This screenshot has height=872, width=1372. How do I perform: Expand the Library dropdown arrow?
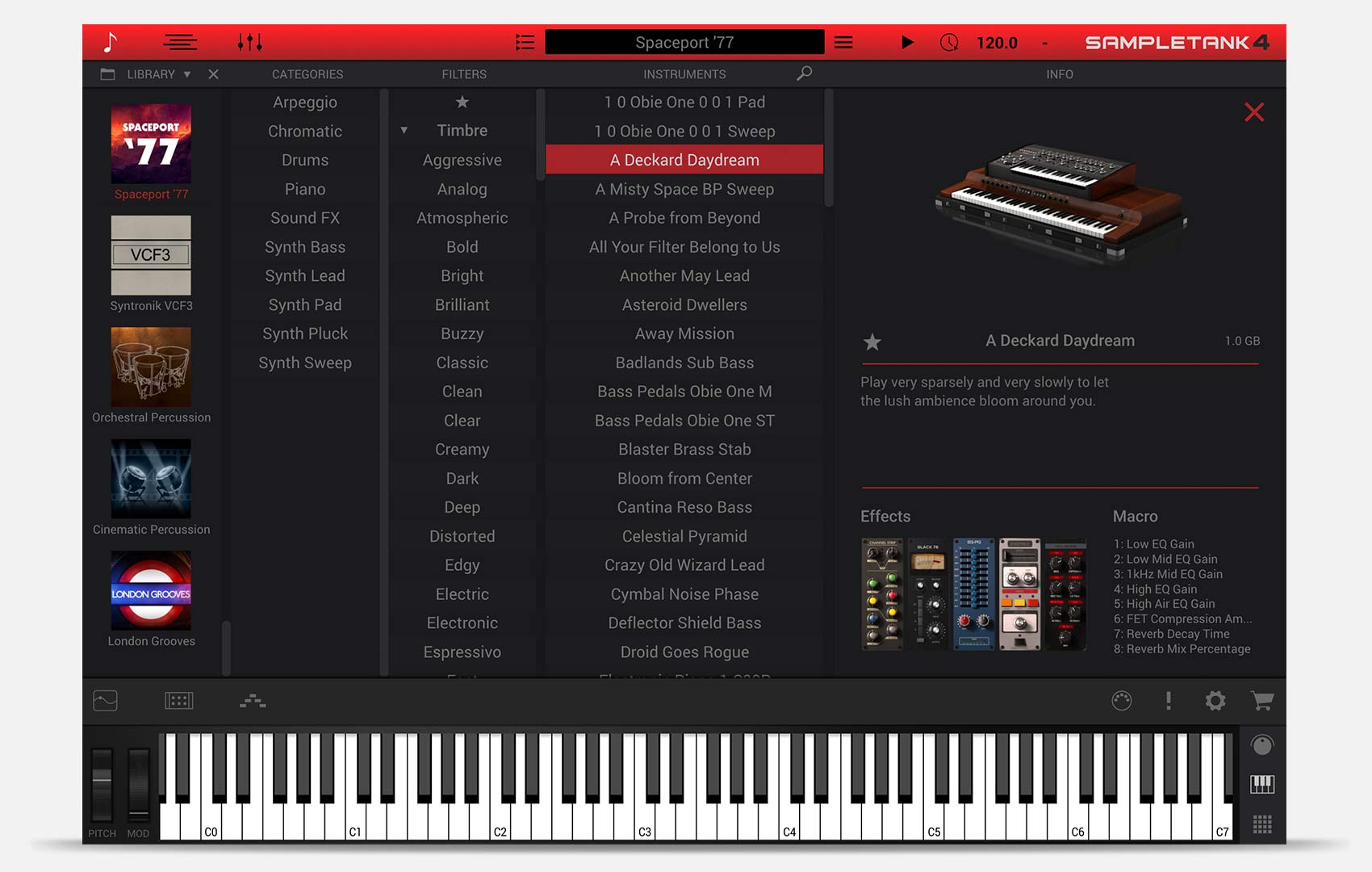(x=187, y=74)
